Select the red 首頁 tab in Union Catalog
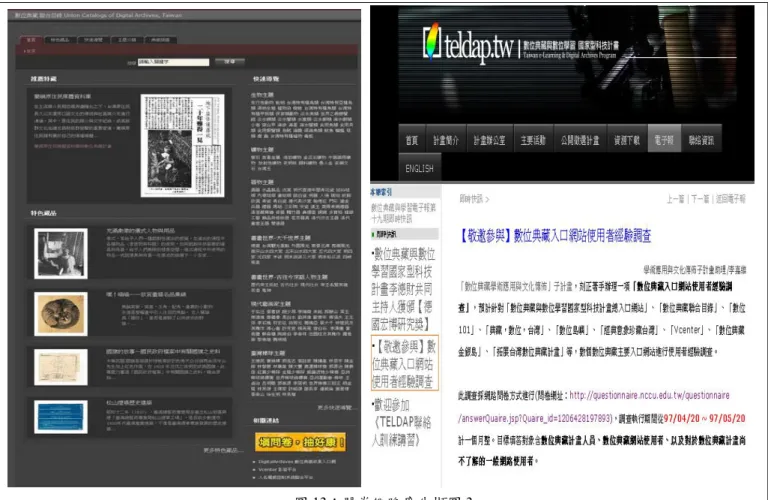 pos(31,40)
